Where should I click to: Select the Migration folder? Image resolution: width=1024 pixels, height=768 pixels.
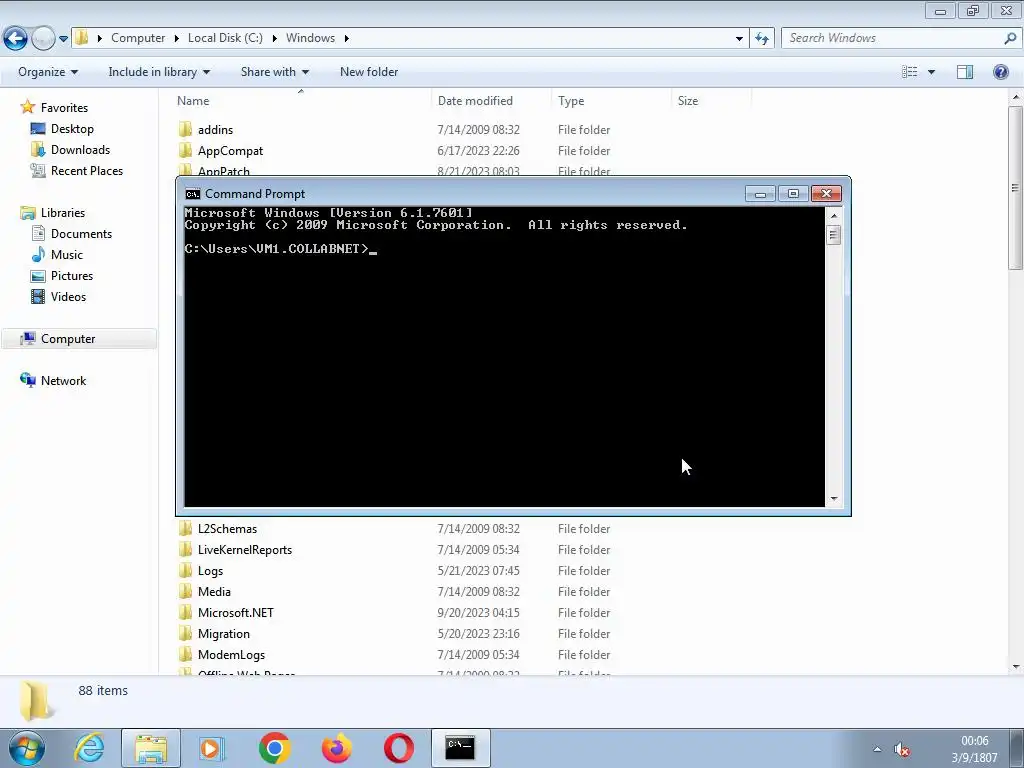coord(223,633)
